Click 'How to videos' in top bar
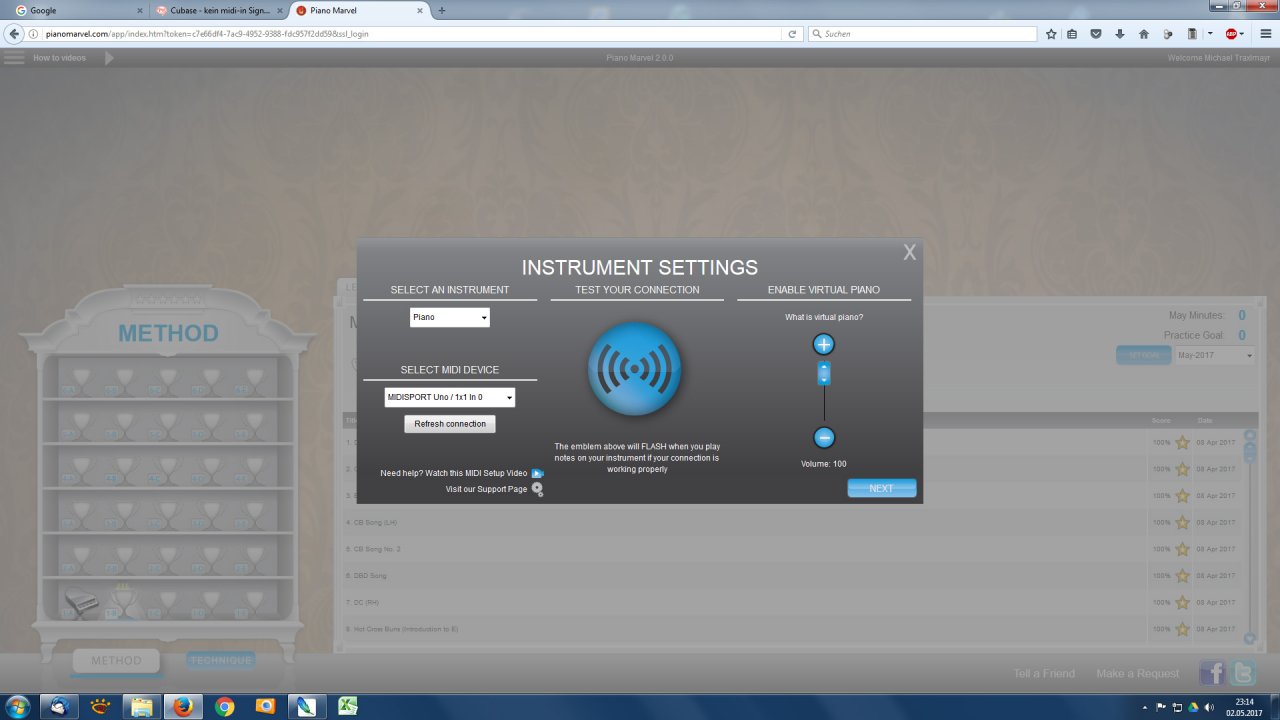This screenshot has width=1280, height=720. [59, 58]
